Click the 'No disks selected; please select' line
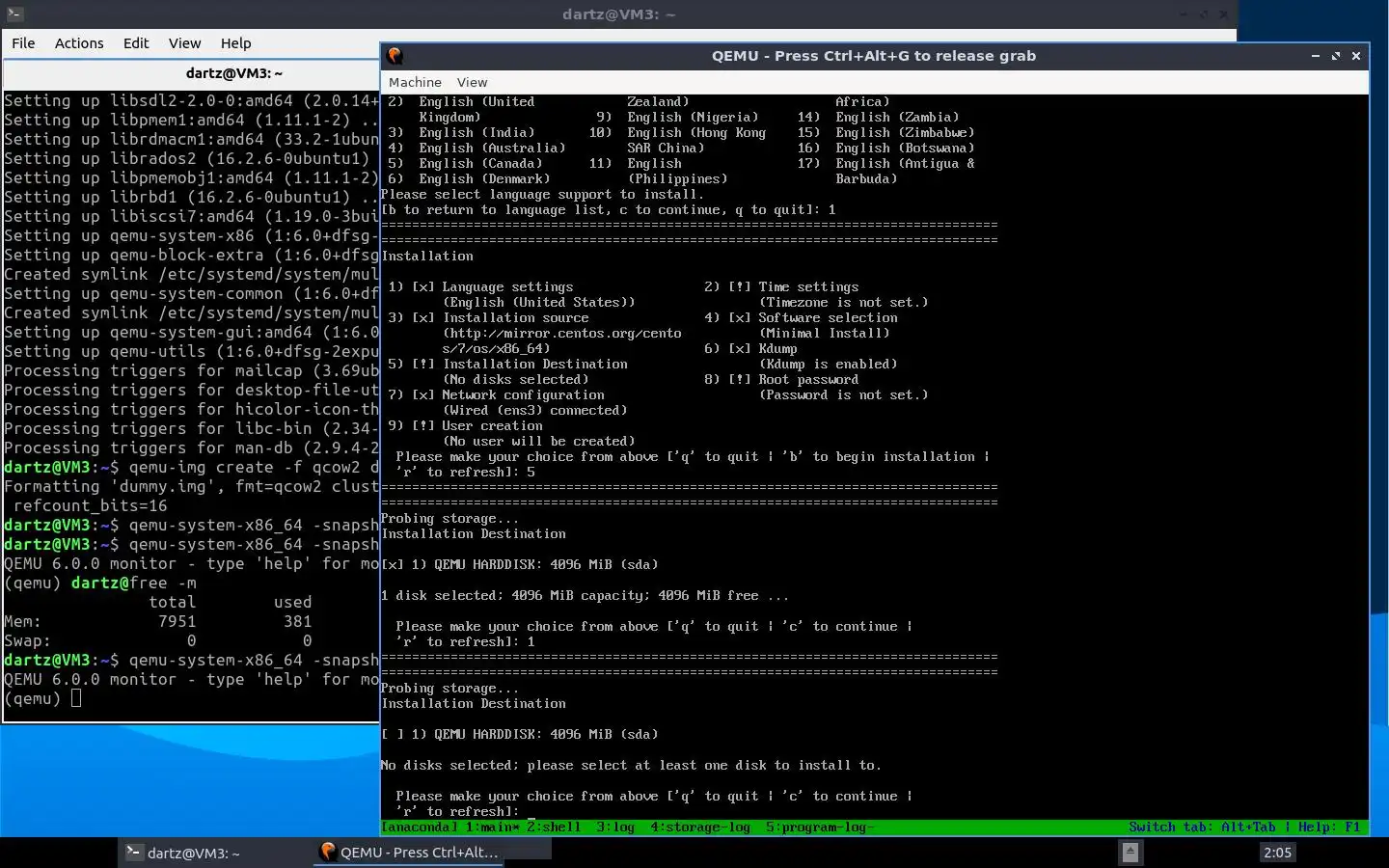The height and width of the screenshot is (868, 1389). tap(631, 765)
